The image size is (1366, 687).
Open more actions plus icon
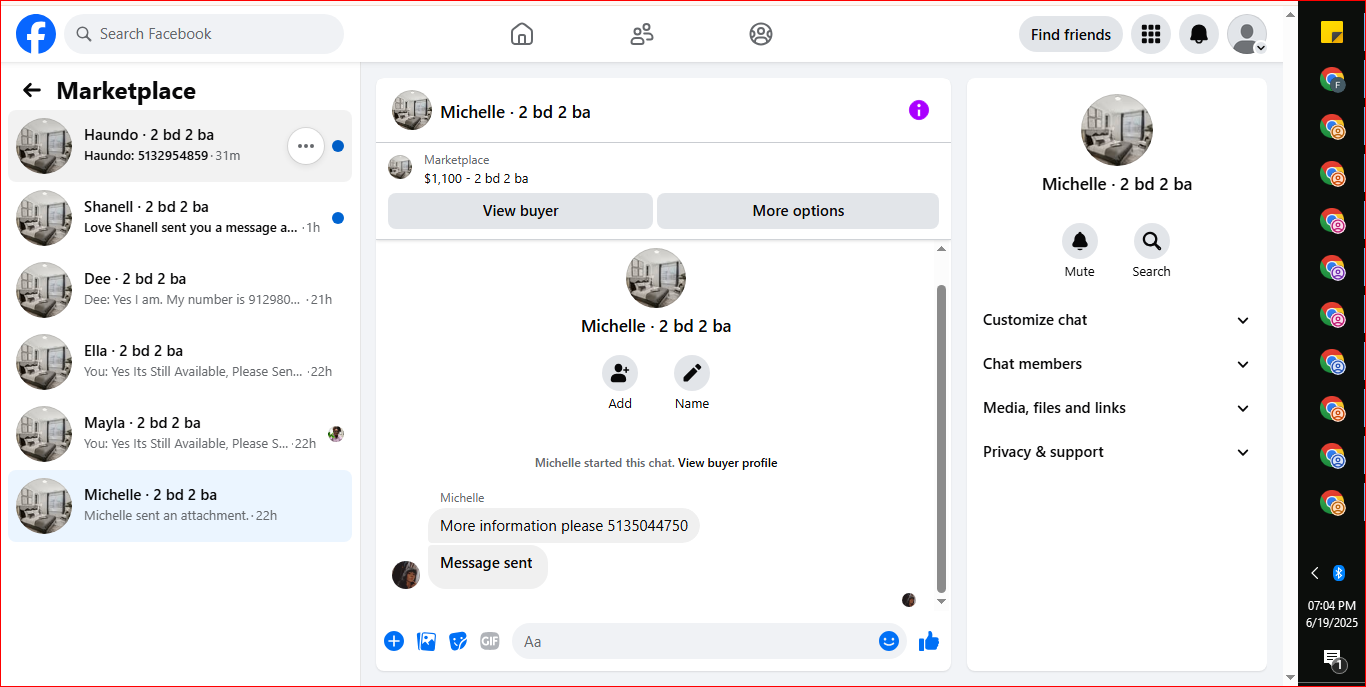[x=394, y=641]
